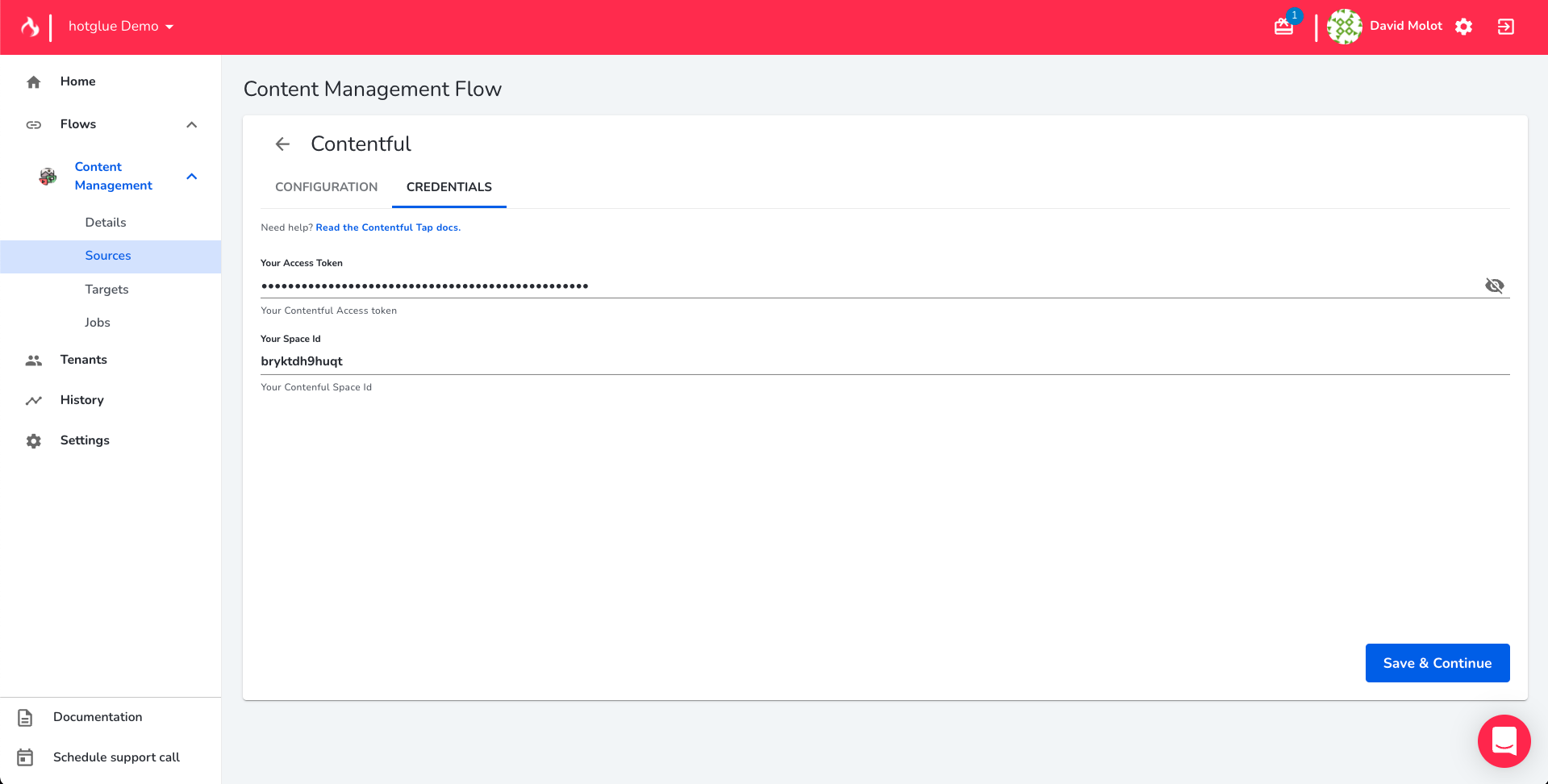Open Details under Content Management
This screenshot has height=784, width=1548.
(106, 223)
